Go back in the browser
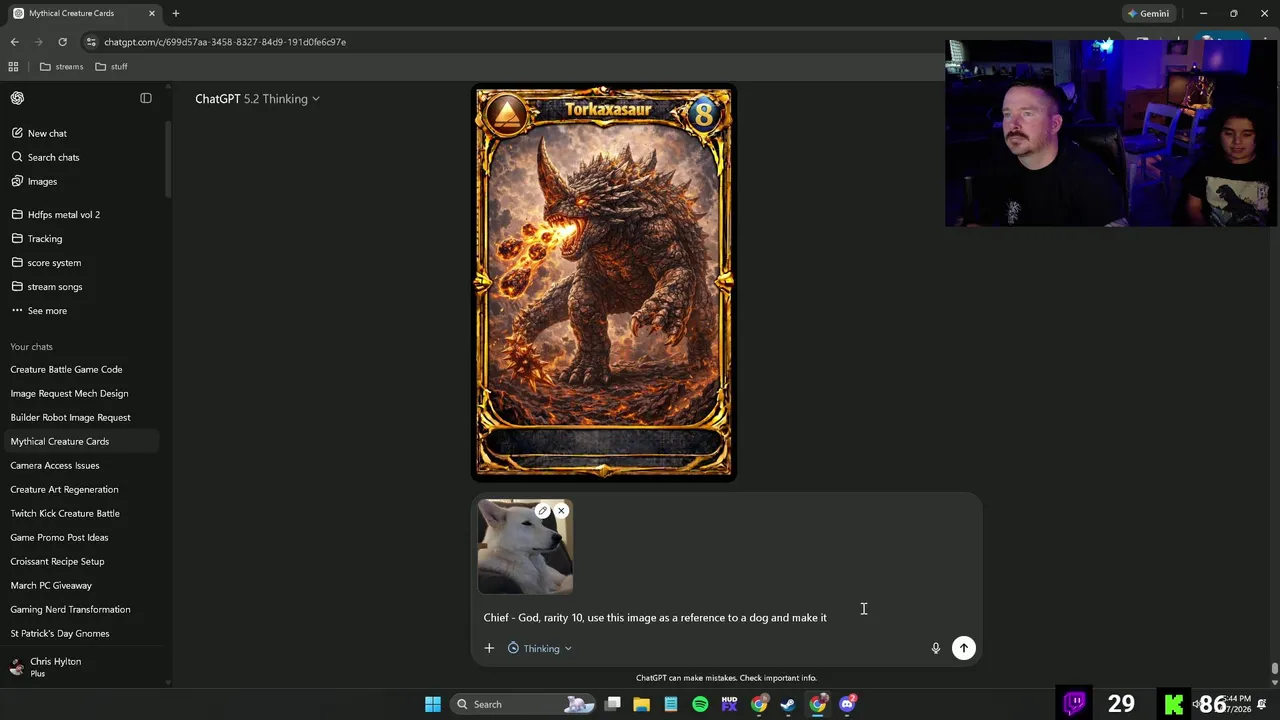Image resolution: width=1280 pixels, height=720 pixels. point(14,42)
